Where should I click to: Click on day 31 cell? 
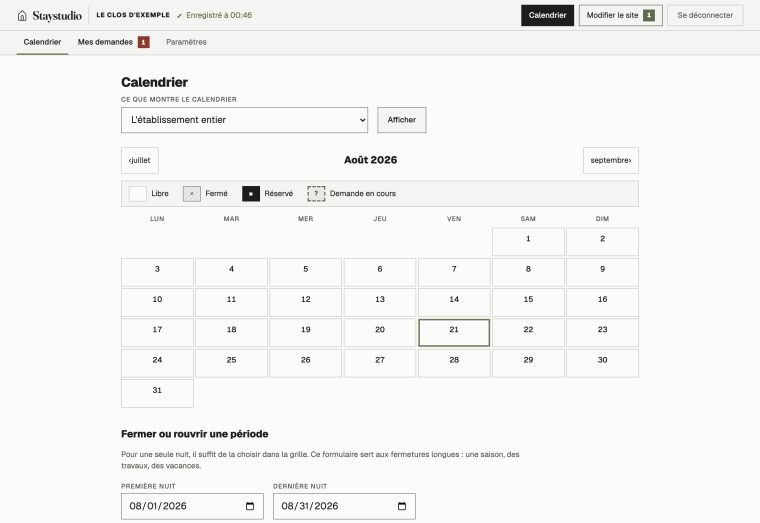click(157, 394)
